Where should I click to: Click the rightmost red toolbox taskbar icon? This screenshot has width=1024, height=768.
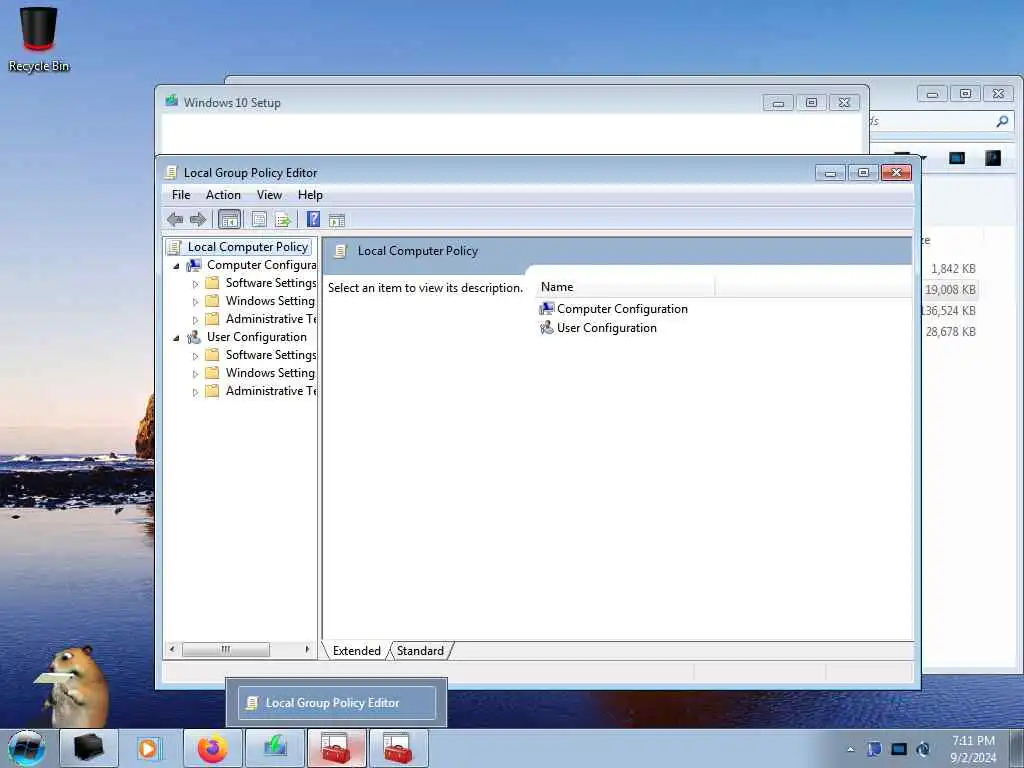(398, 748)
